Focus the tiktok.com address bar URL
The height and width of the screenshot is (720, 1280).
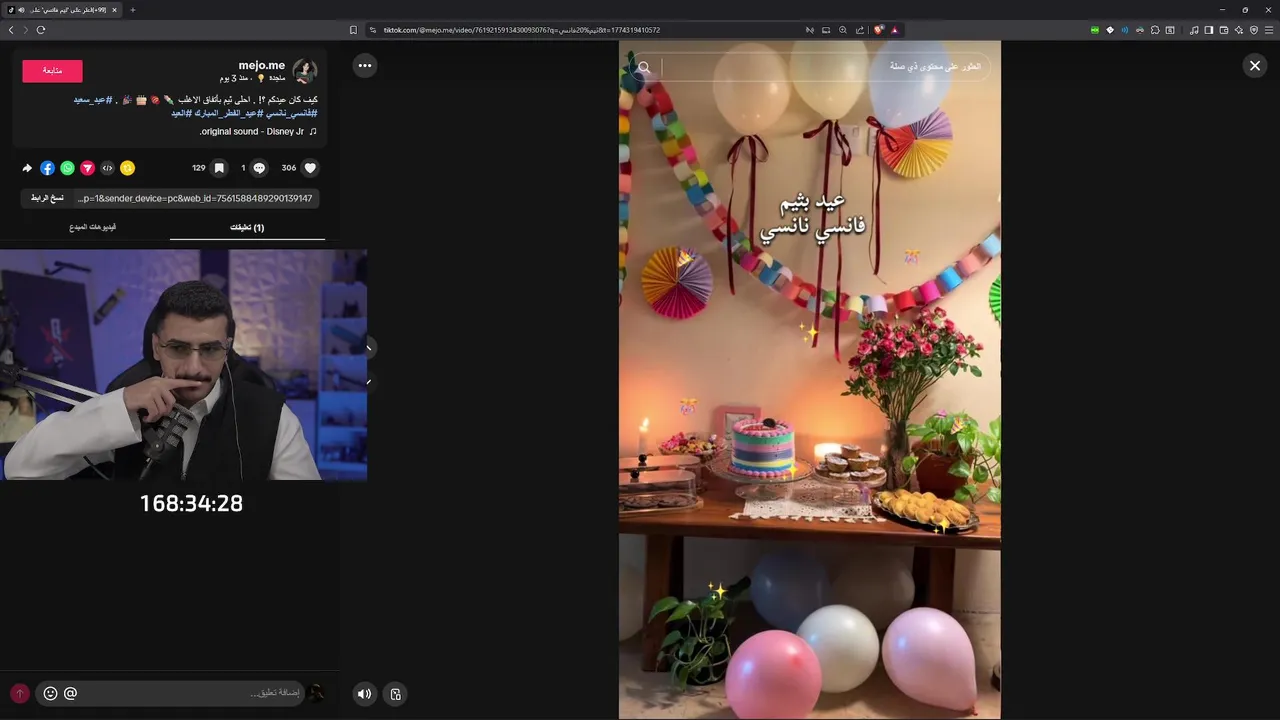522,30
